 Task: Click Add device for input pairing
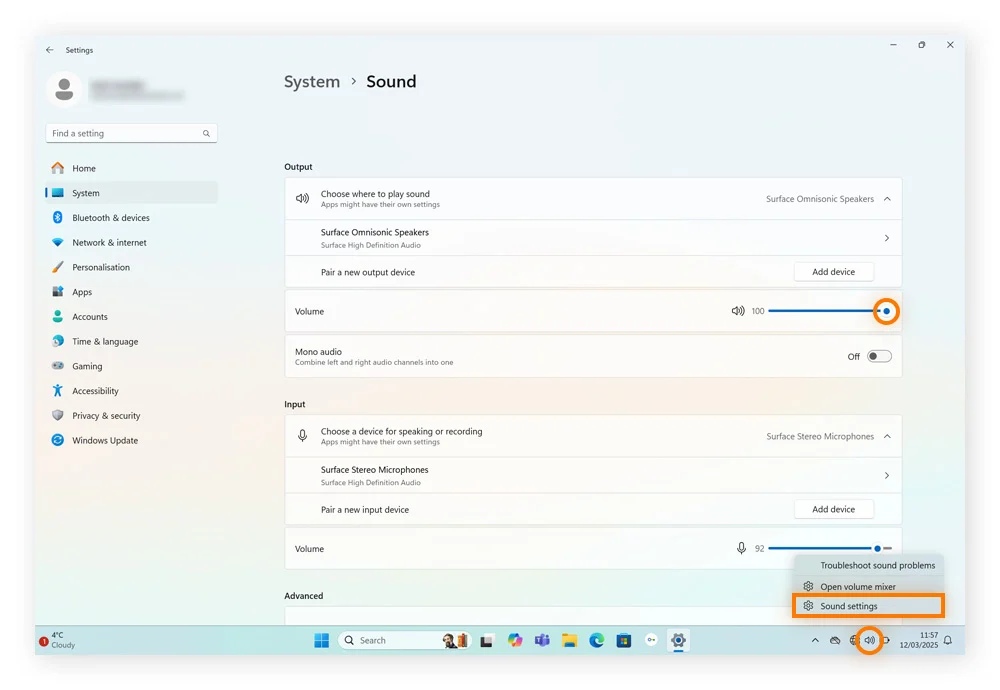pyautogui.click(x=833, y=509)
